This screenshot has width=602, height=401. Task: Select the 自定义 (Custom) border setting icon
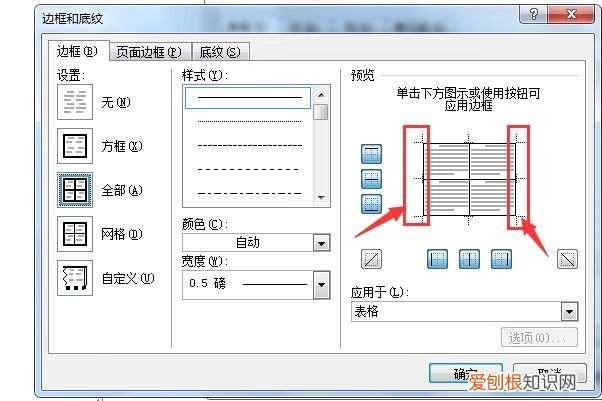pos(75,278)
